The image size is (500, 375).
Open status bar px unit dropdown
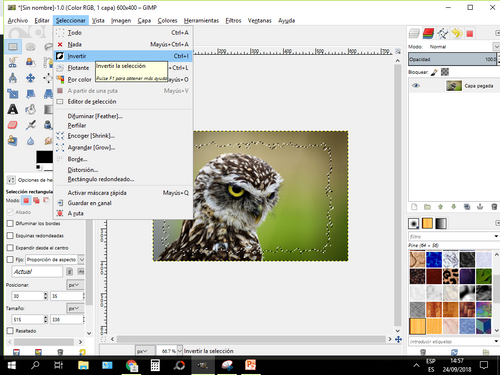coord(145,351)
